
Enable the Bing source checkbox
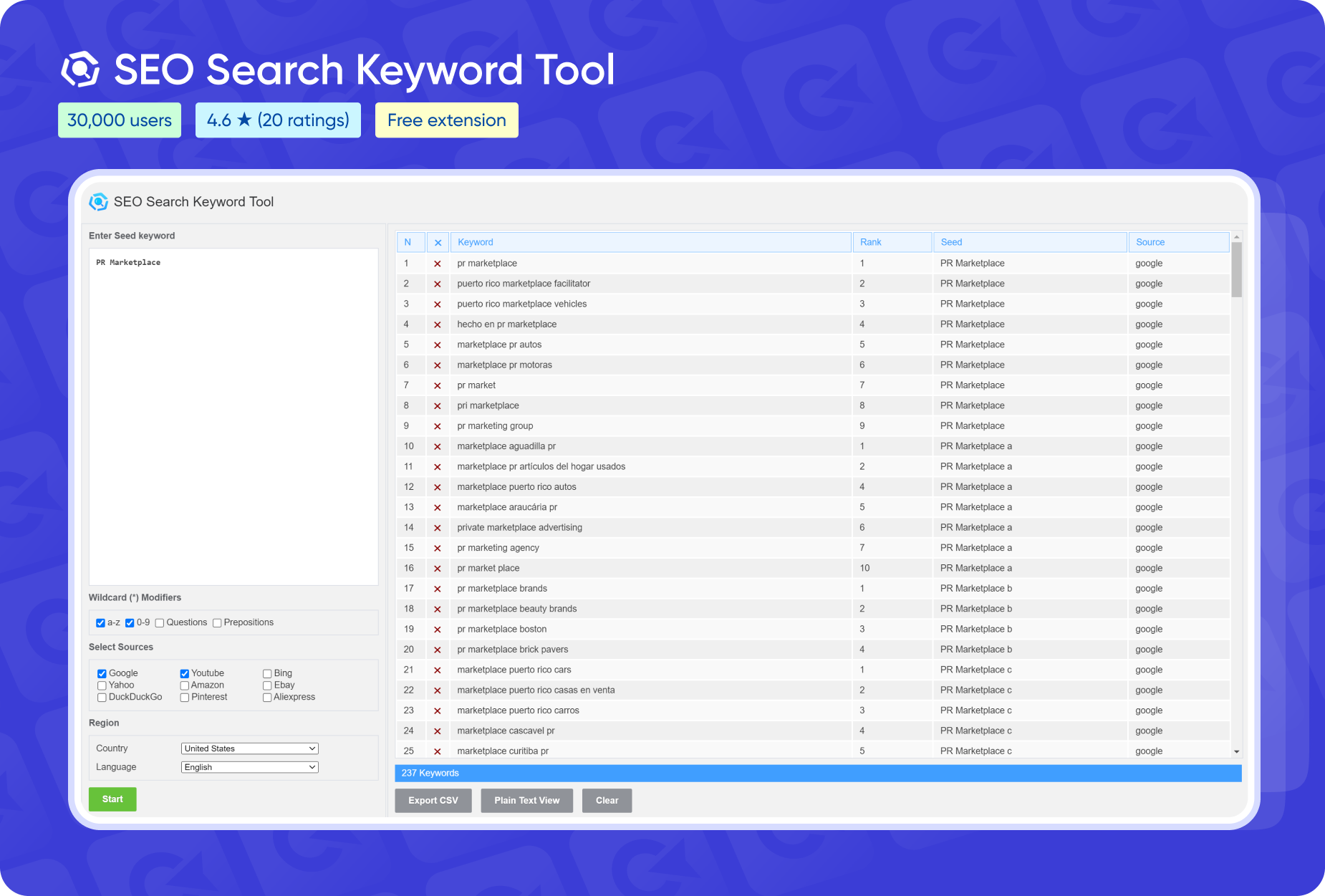click(267, 673)
